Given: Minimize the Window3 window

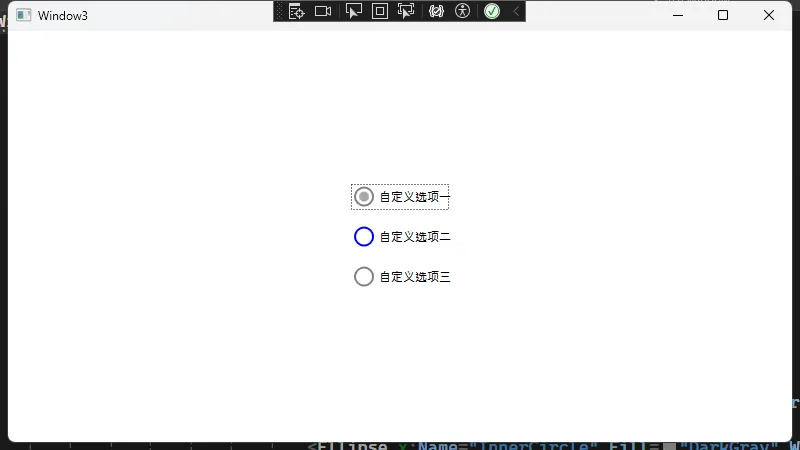Looking at the screenshot, I should pyautogui.click(x=678, y=15).
